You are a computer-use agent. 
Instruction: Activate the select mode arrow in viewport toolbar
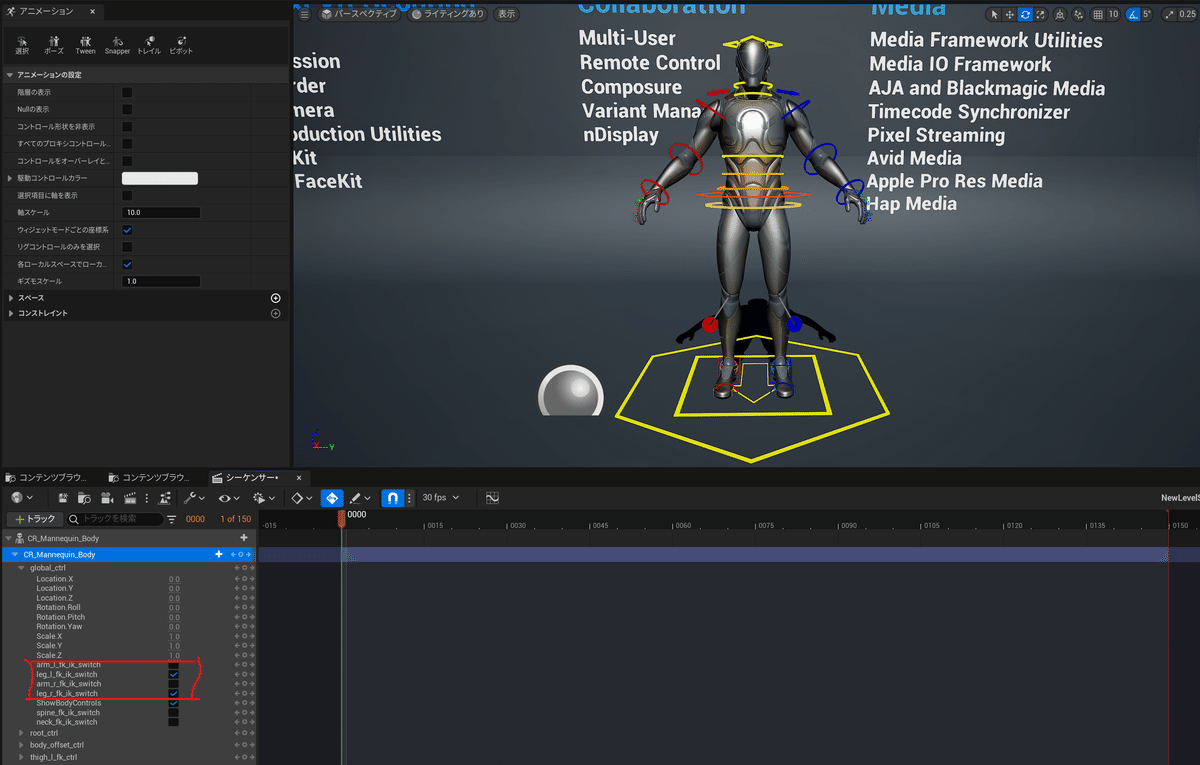tap(994, 14)
